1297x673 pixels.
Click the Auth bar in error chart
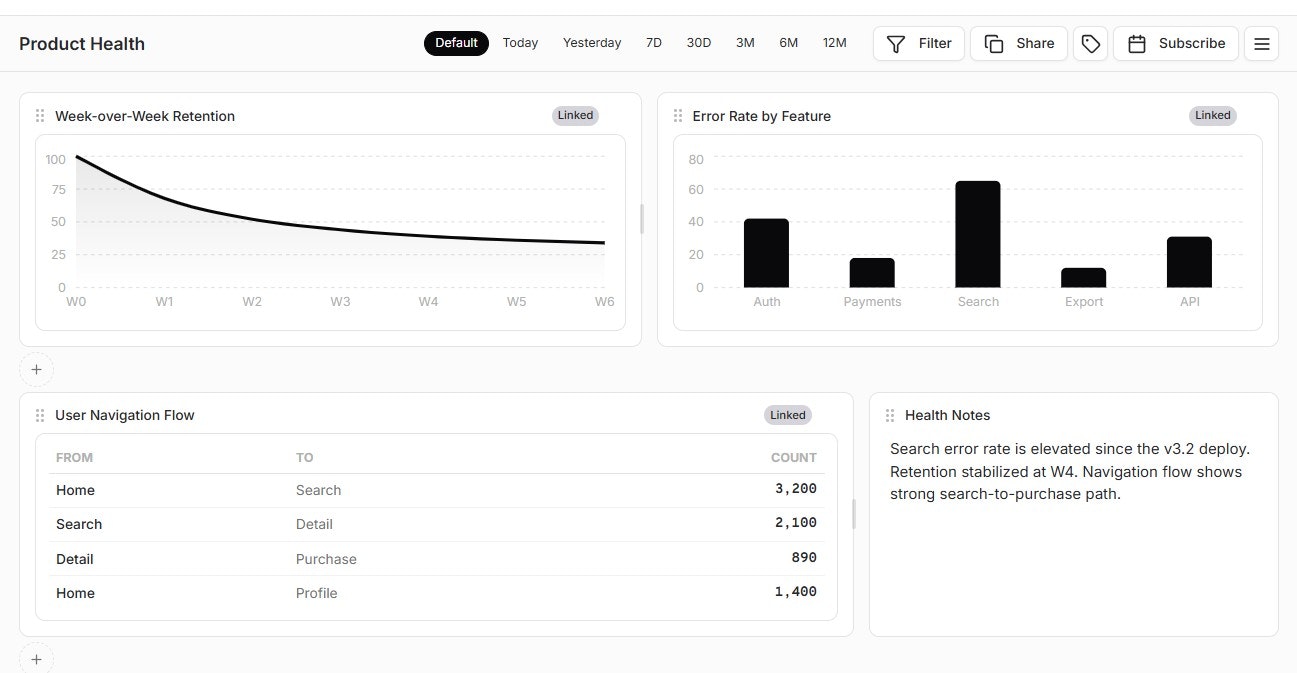[x=766, y=253]
